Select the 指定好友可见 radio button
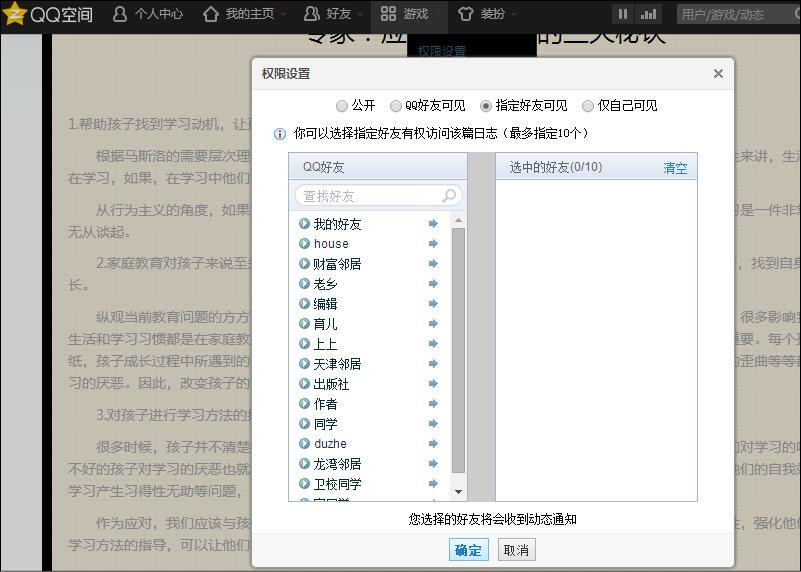801x572 pixels. (x=486, y=106)
